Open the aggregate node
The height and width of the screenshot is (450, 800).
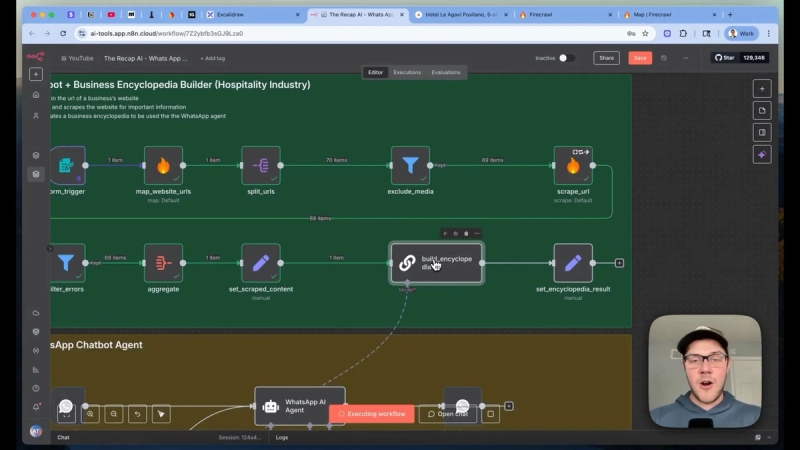(x=163, y=263)
